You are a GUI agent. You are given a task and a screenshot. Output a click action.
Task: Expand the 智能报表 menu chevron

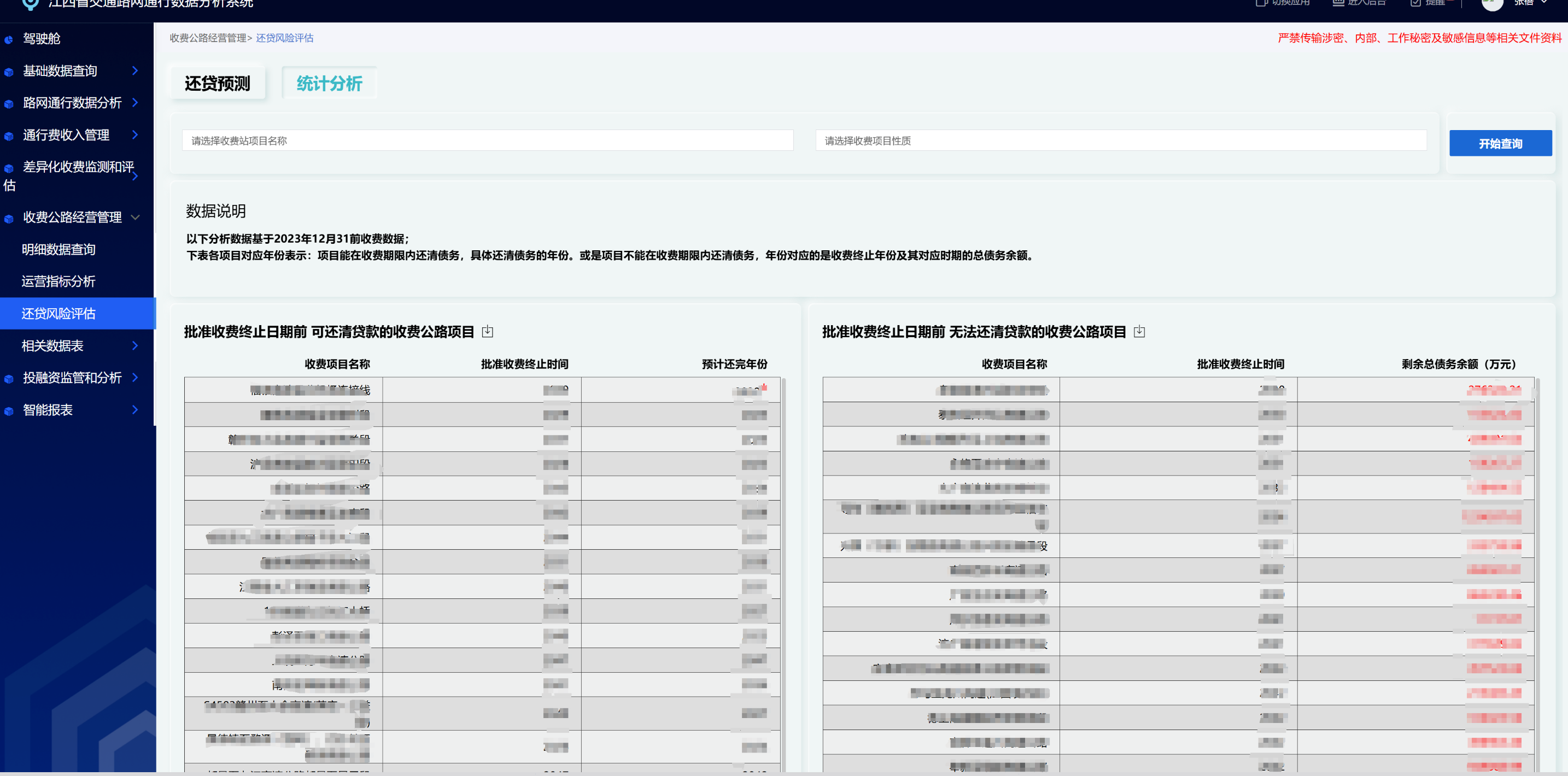click(x=135, y=410)
